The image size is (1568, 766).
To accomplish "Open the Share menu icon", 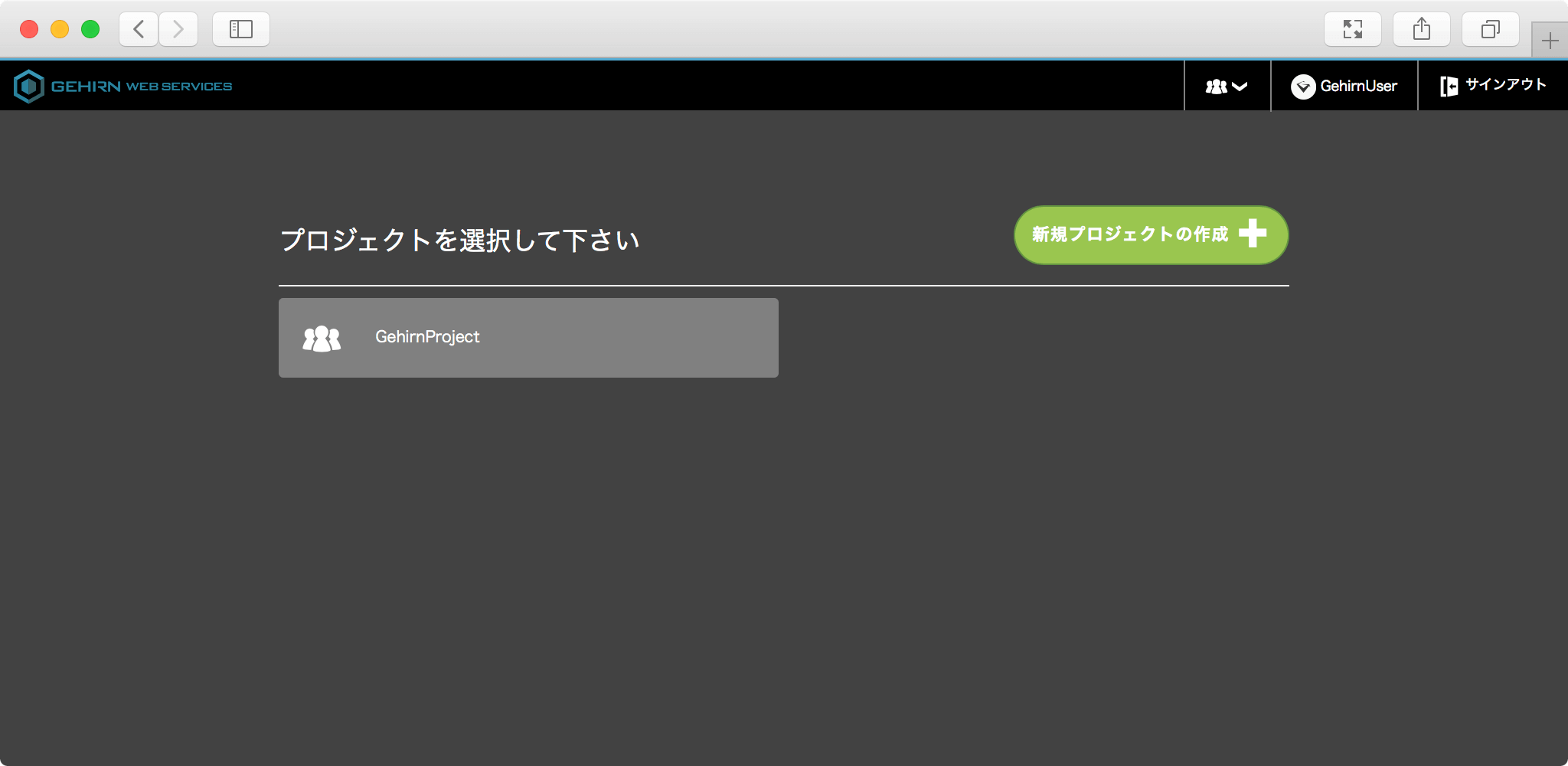I will pos(1422,29).
